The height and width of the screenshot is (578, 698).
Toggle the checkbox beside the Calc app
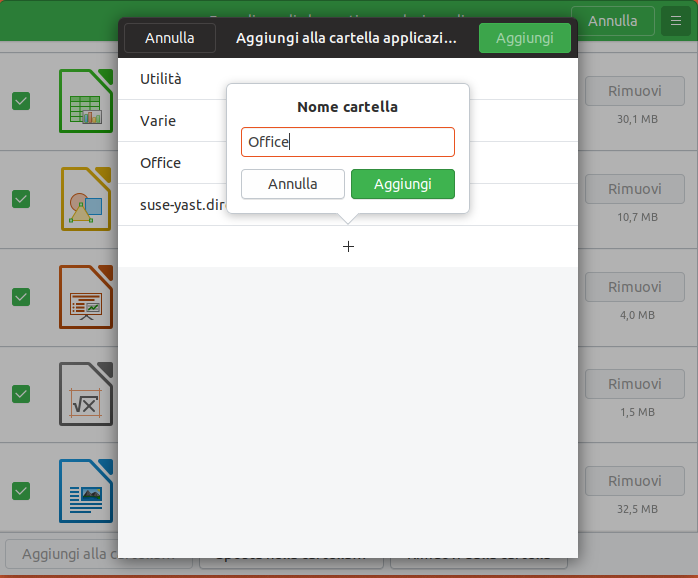click(x=21, y=101)
